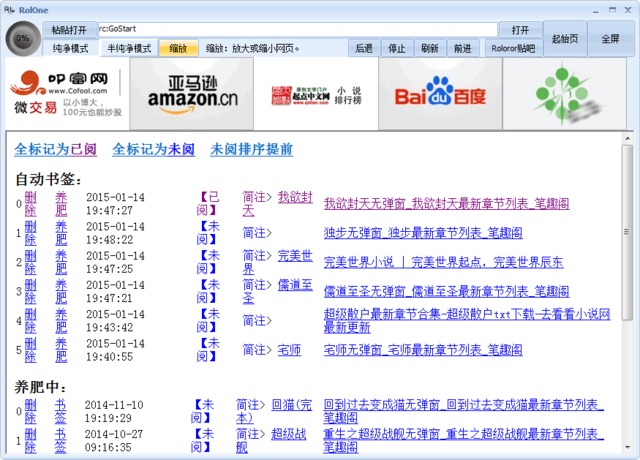Click the 未阅排序提前 link
This screenshot has height=460, width=640.
pos(251,150)
